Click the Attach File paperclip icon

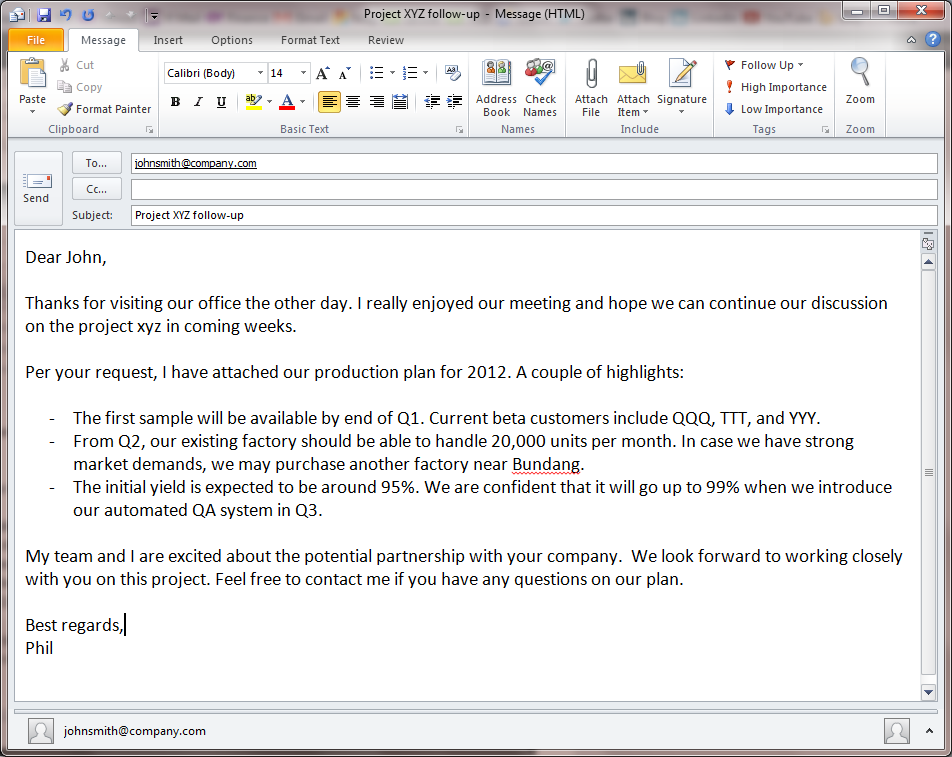(x=591, y=76)
